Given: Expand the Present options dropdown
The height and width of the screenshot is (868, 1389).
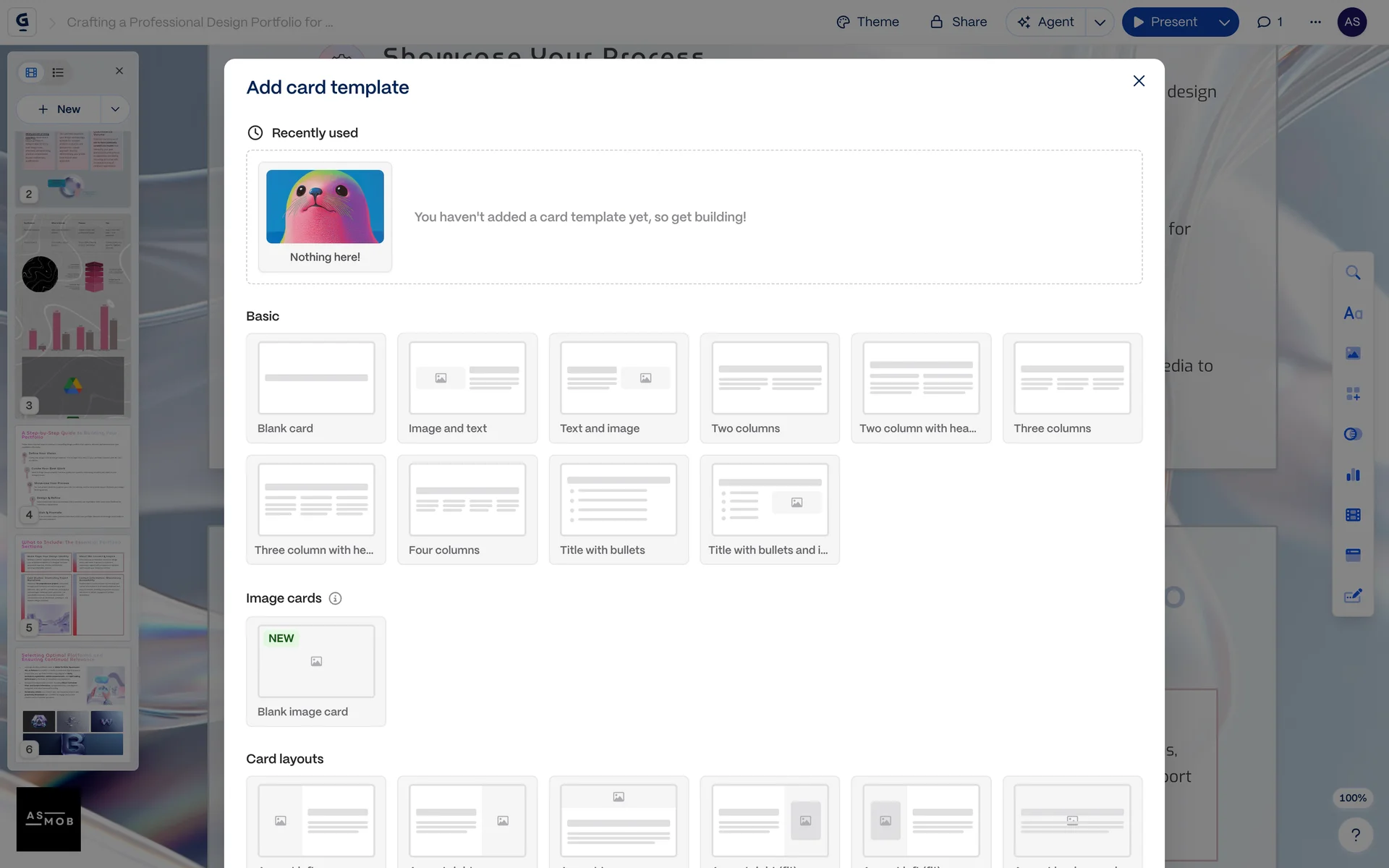Looking at the screenshot, I should coord(1224,22).
